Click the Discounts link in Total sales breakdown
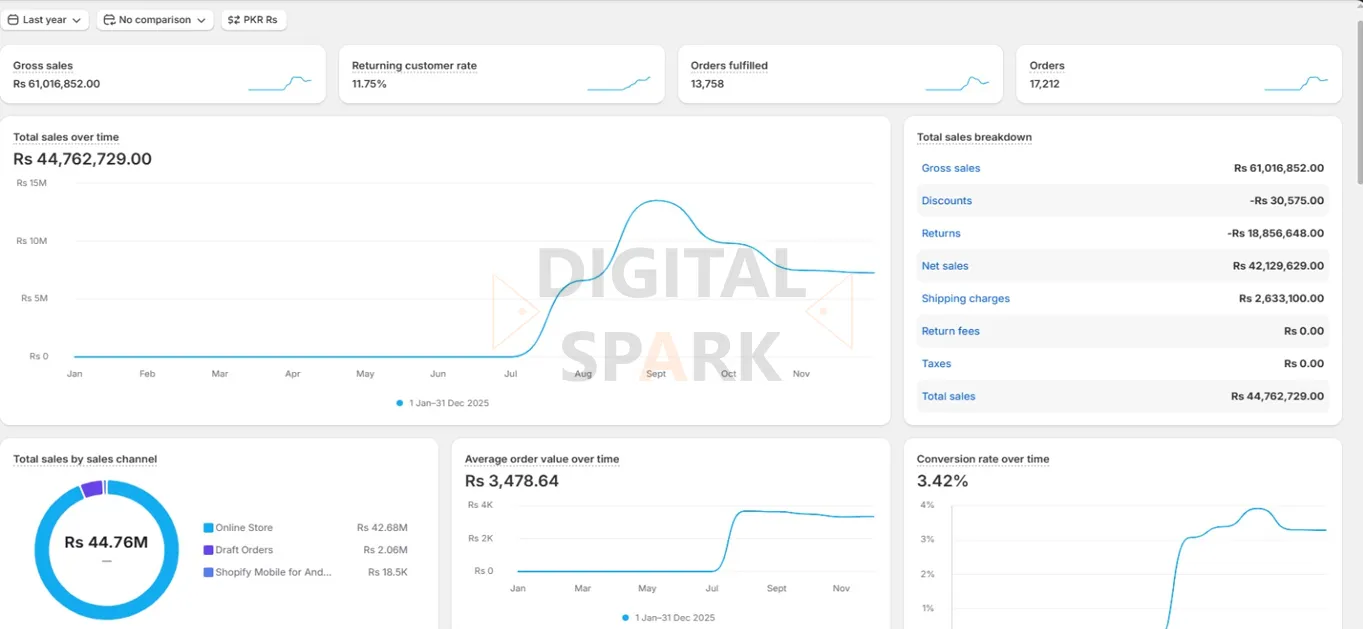Viewport: 1363px width, 629px height. point(946,200)
